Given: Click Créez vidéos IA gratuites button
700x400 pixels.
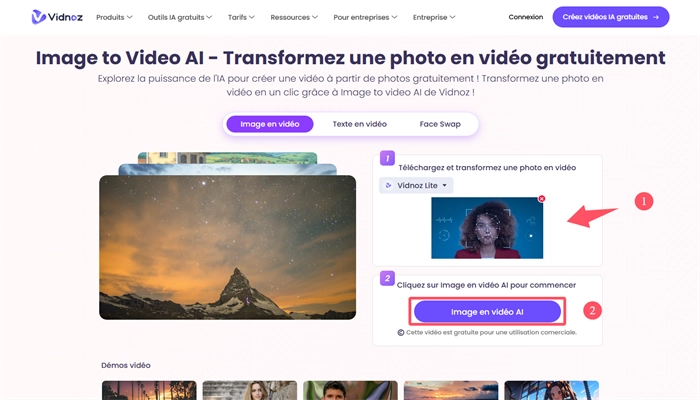Looking at the screenshot, I should click(x=611, y=17).
